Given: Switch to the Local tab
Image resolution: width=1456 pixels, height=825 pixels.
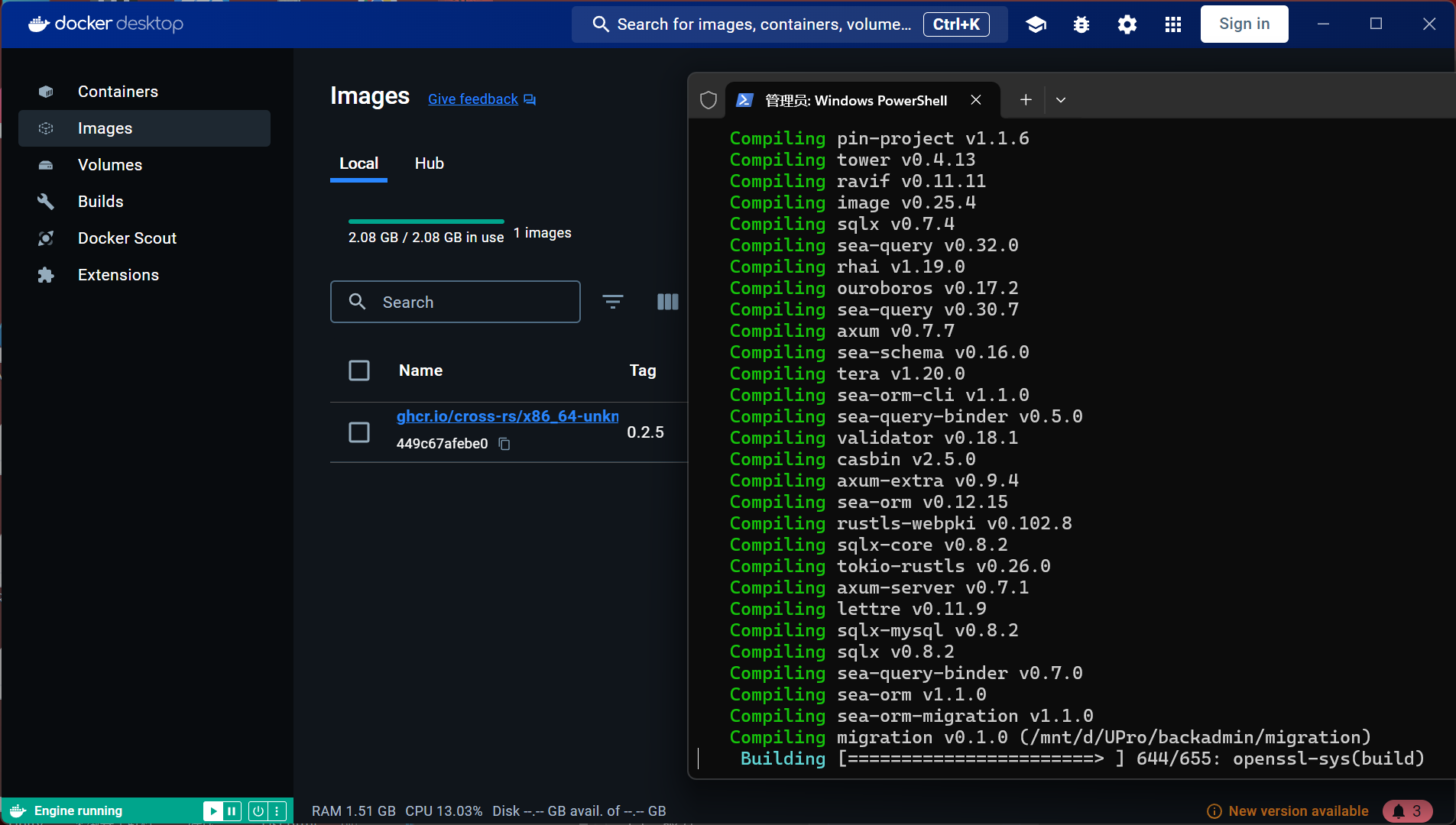Looking at the screenshot, I should coord(358,163).
